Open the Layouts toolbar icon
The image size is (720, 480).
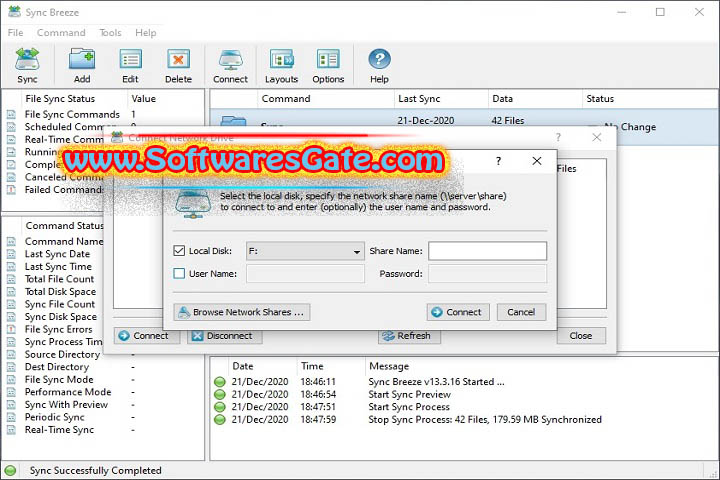[281, 65]
